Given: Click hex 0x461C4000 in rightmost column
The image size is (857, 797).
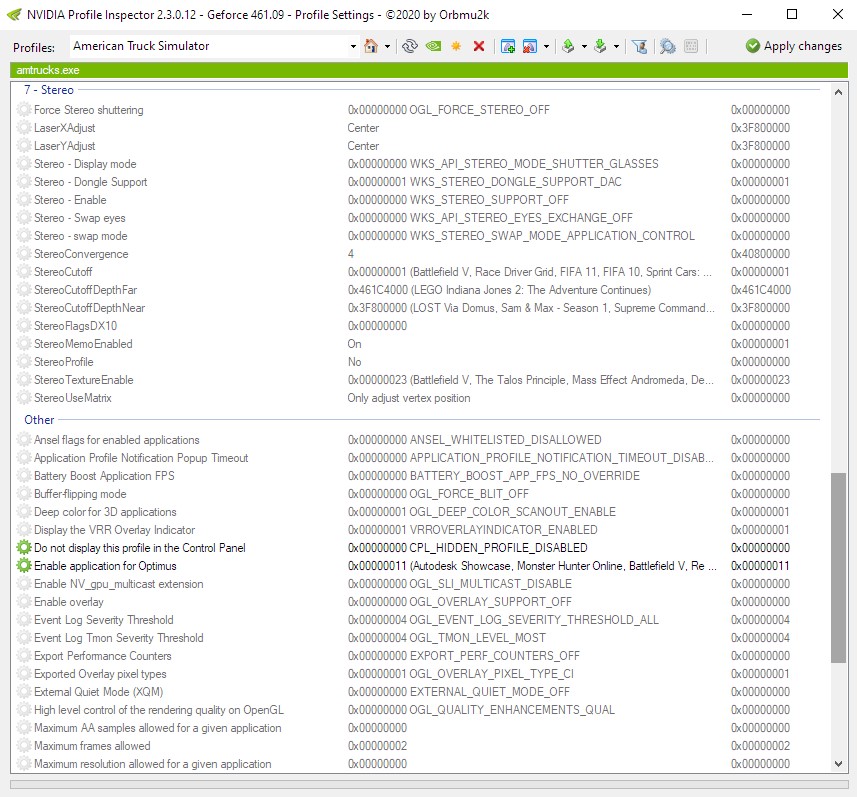Looking at the screenshot, I should point(761,290).
